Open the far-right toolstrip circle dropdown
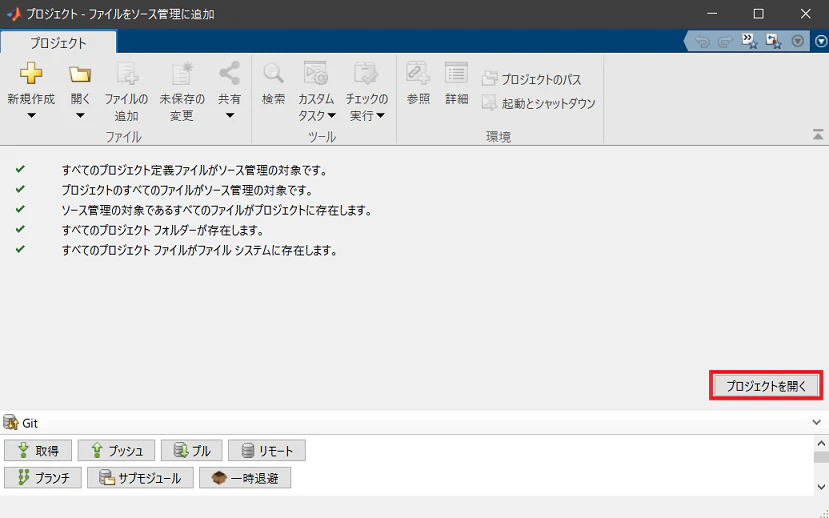Screen dimensions: 829x518 pyautogui.click(x=821, y=41)
